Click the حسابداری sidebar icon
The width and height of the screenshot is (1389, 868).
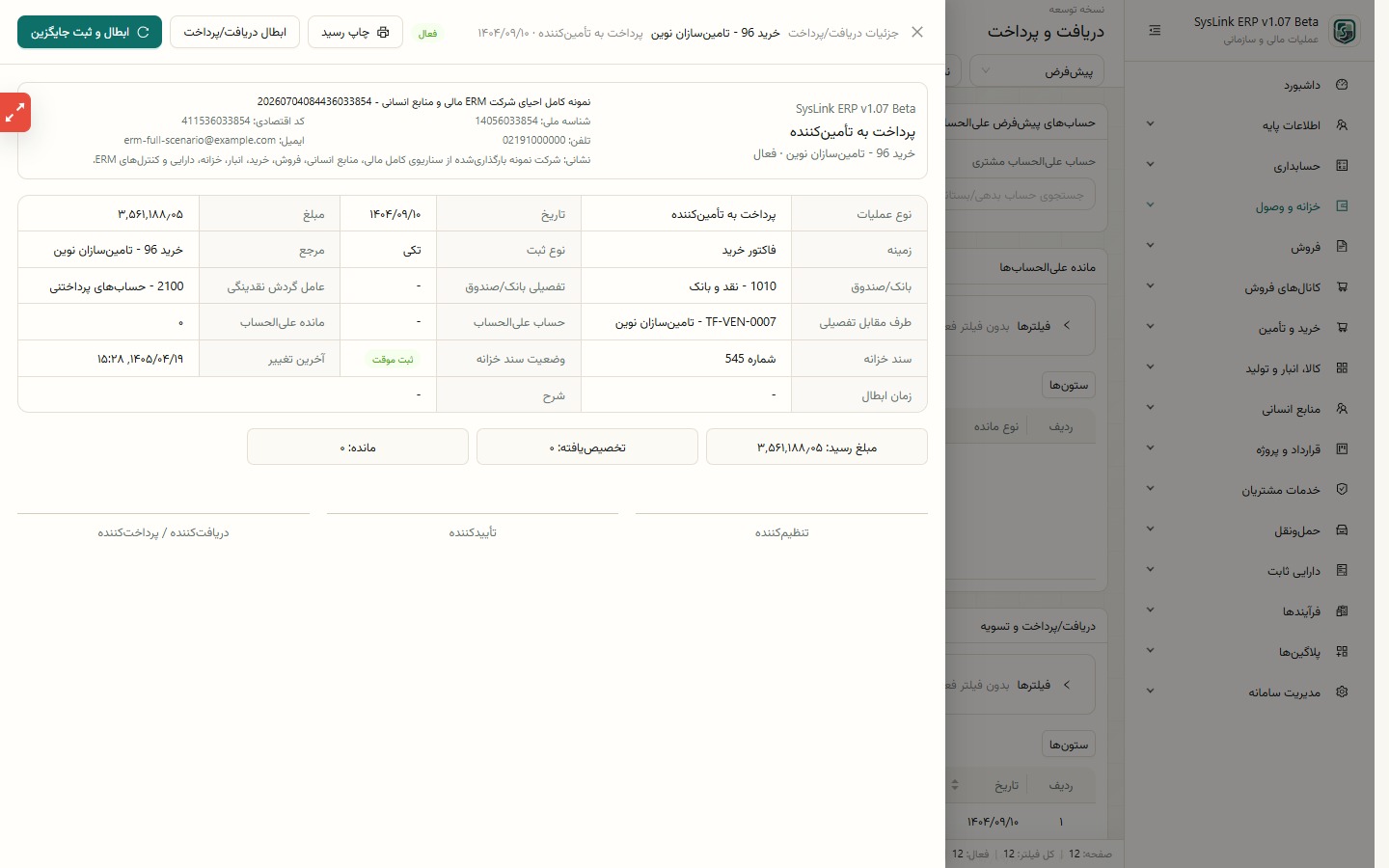coord(1342,166)
